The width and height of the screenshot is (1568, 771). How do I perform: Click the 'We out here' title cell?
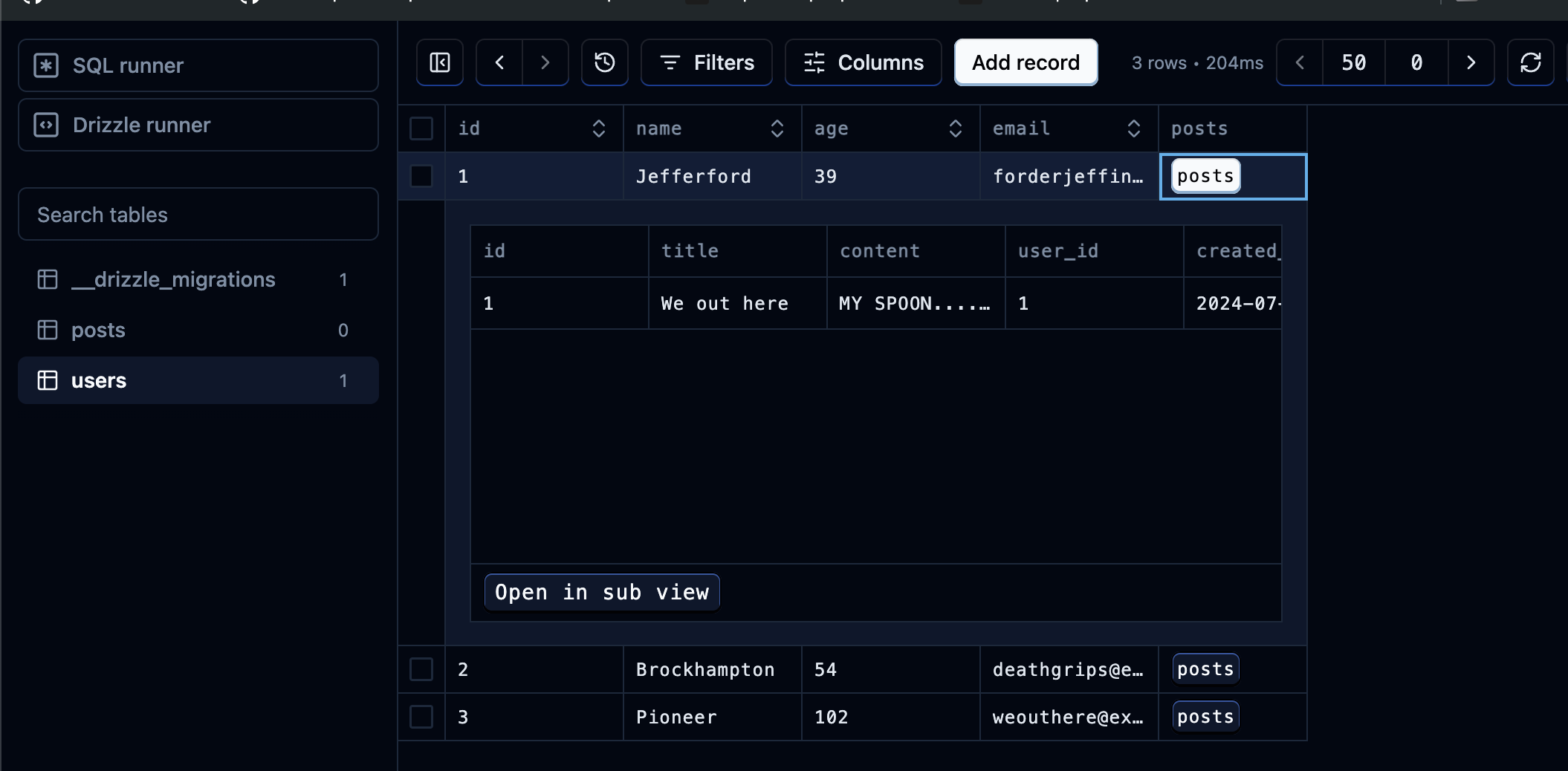click(738, 303)
